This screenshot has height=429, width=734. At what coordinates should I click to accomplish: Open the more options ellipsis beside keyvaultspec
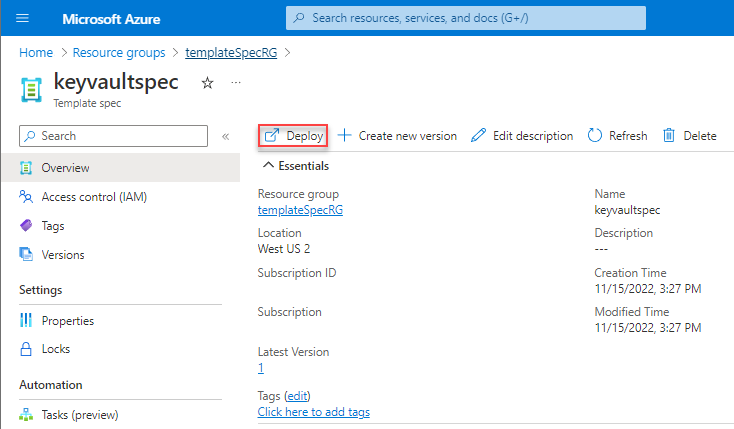236,84
